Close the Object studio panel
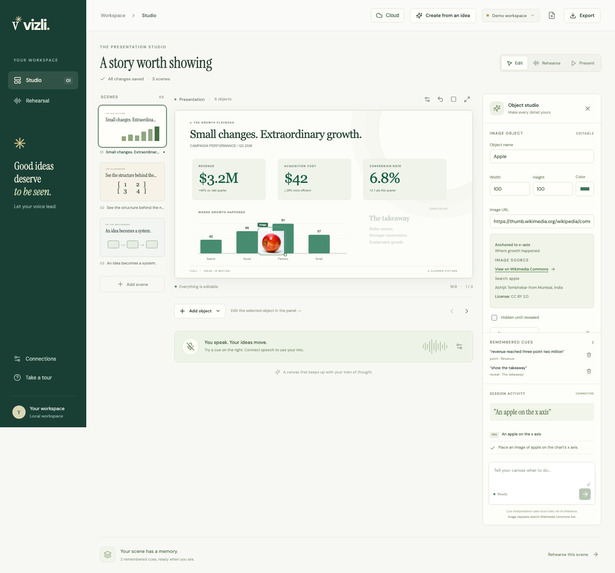The image size is (615, 573). point(588,109)
